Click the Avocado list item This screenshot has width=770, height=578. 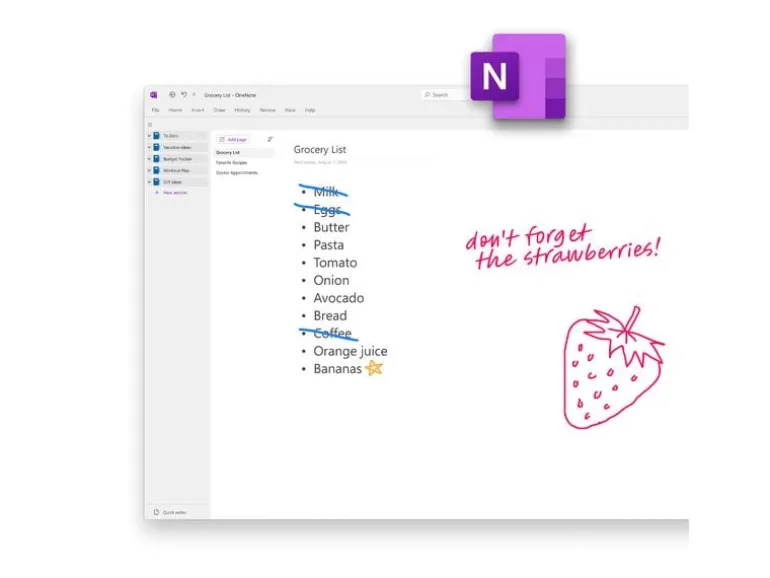[x=339, y=298]
